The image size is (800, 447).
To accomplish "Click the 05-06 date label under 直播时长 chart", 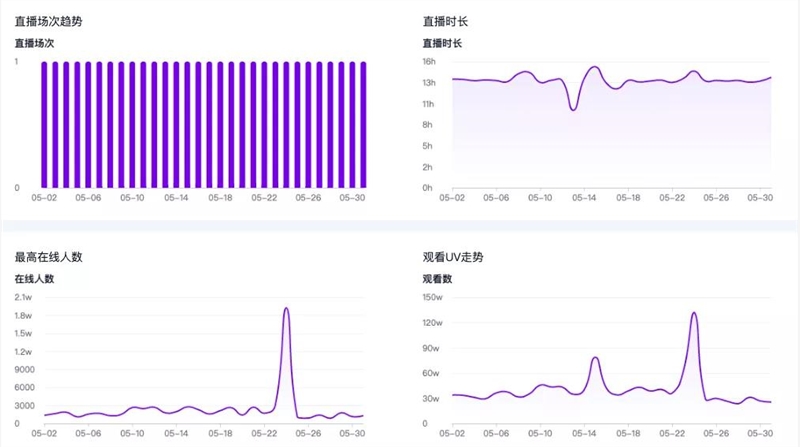I will coord(496,198).
